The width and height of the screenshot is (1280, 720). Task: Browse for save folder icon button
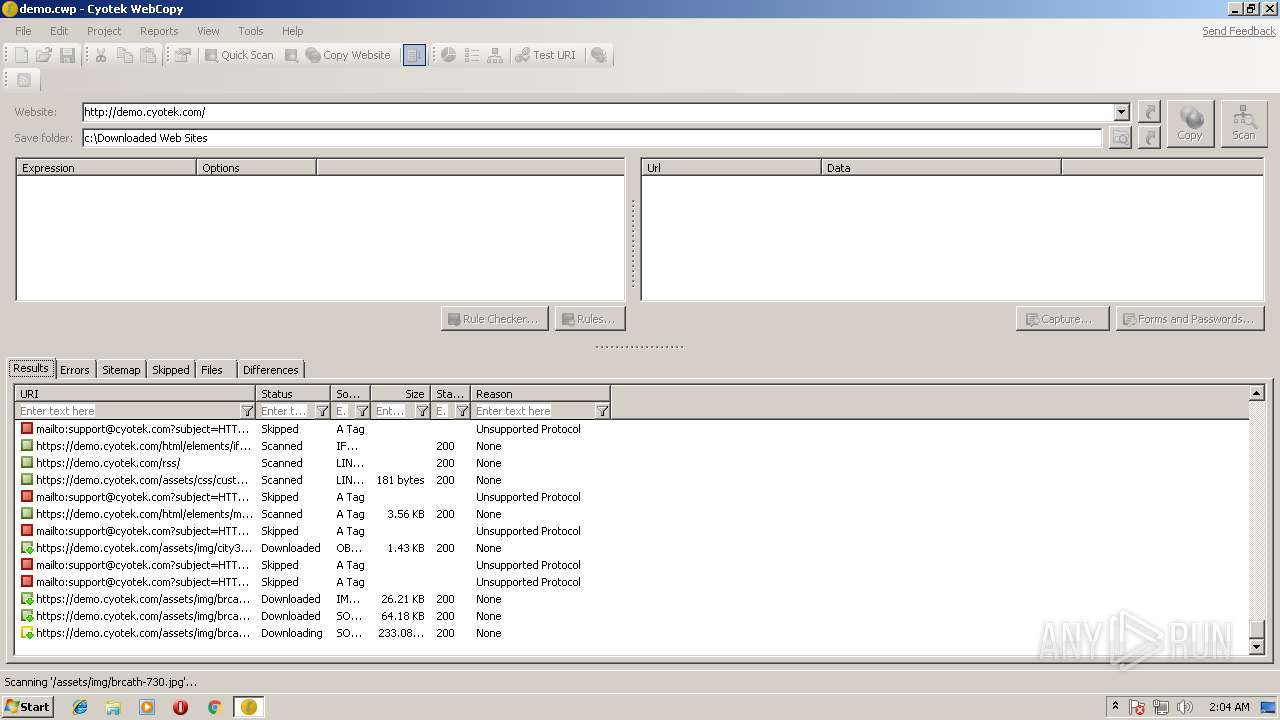[1120, 138]
